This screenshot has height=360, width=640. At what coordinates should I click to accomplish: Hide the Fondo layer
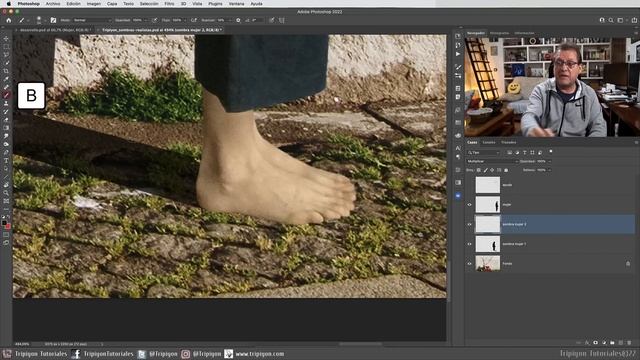469,264
